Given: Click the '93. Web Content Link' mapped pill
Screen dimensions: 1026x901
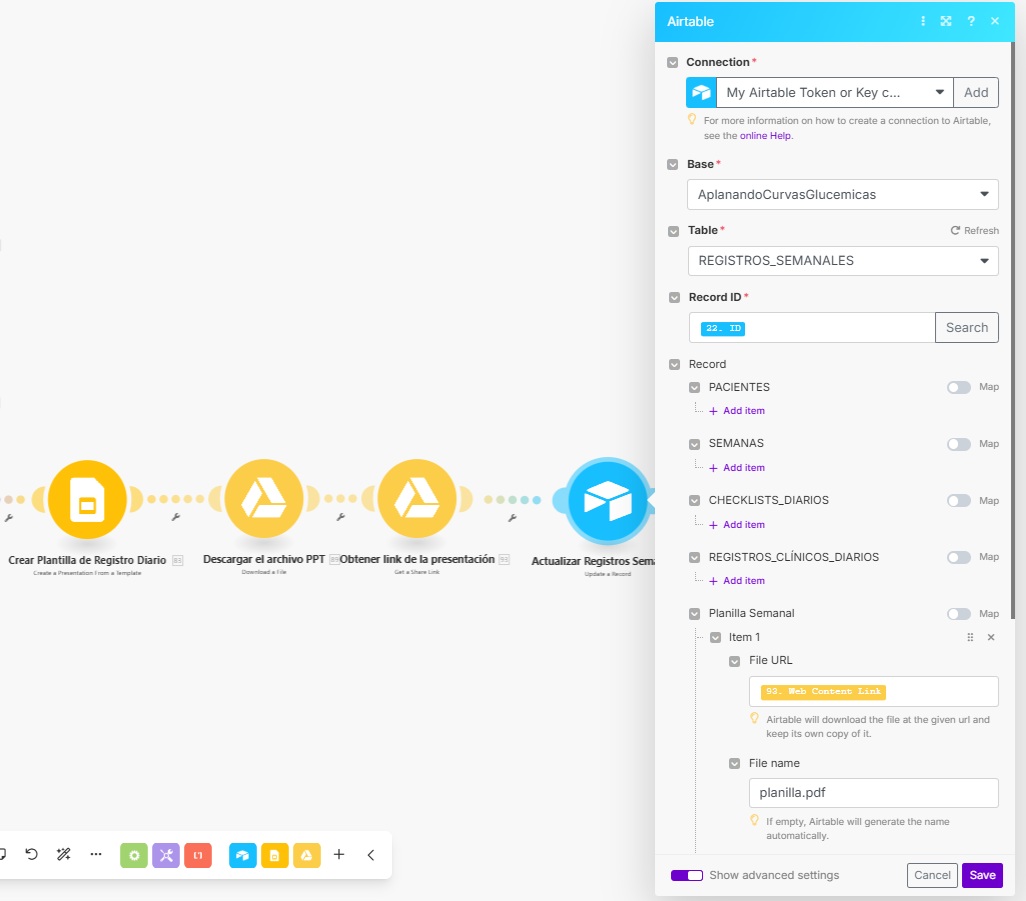Looking at the screenshot, I should [823, 692].
